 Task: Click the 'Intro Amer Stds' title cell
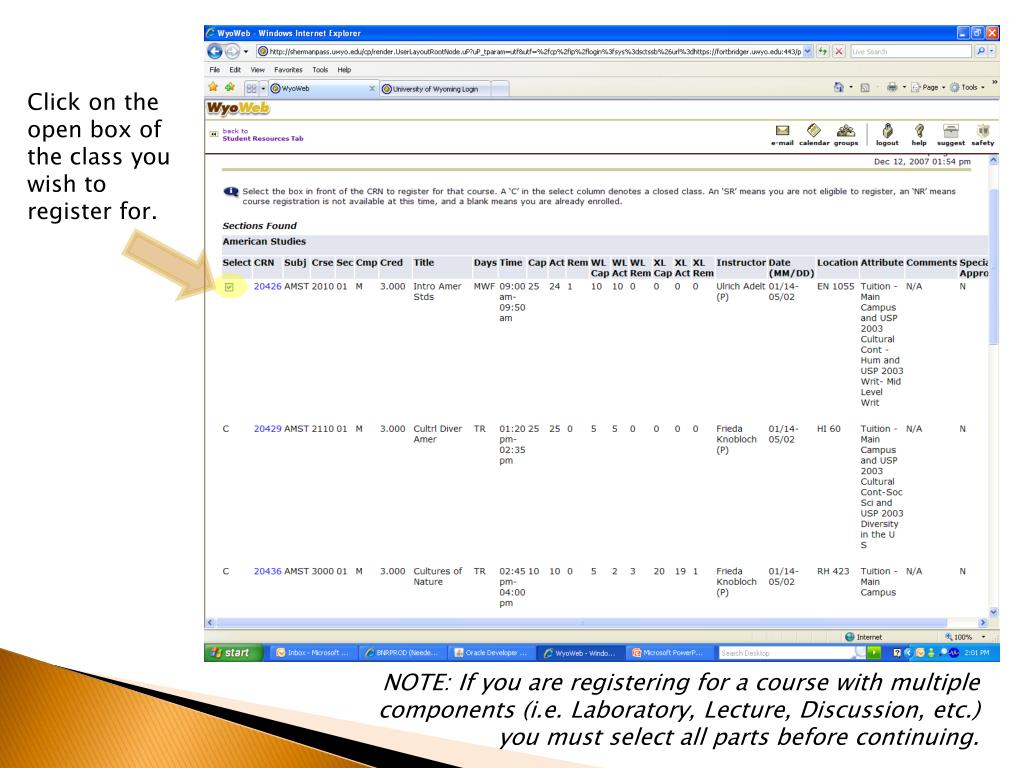pyautogui.click(x=437, y=292)
